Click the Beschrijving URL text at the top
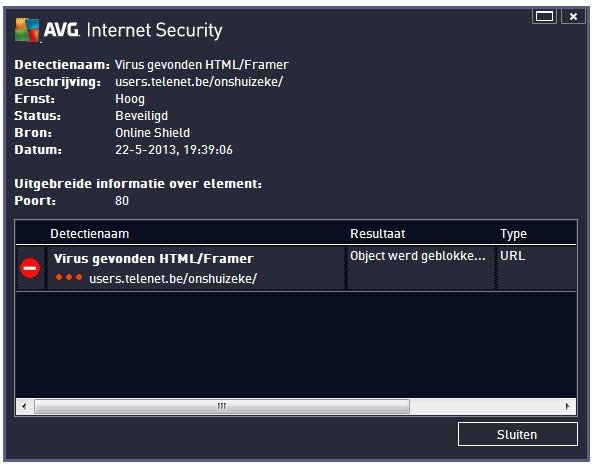 (199, 82)
